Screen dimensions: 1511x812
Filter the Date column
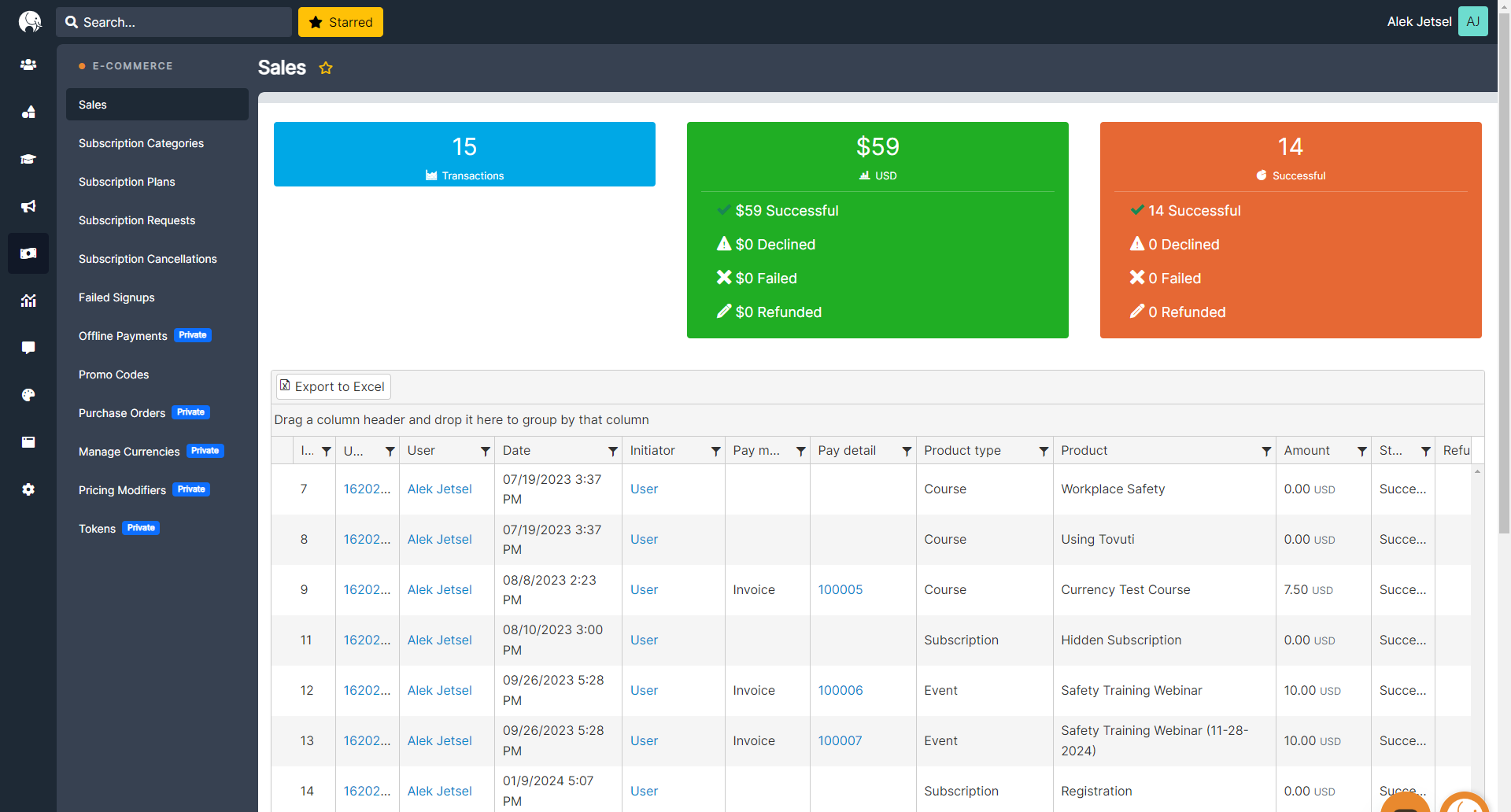pyautogui.click(x=613, y=451)
